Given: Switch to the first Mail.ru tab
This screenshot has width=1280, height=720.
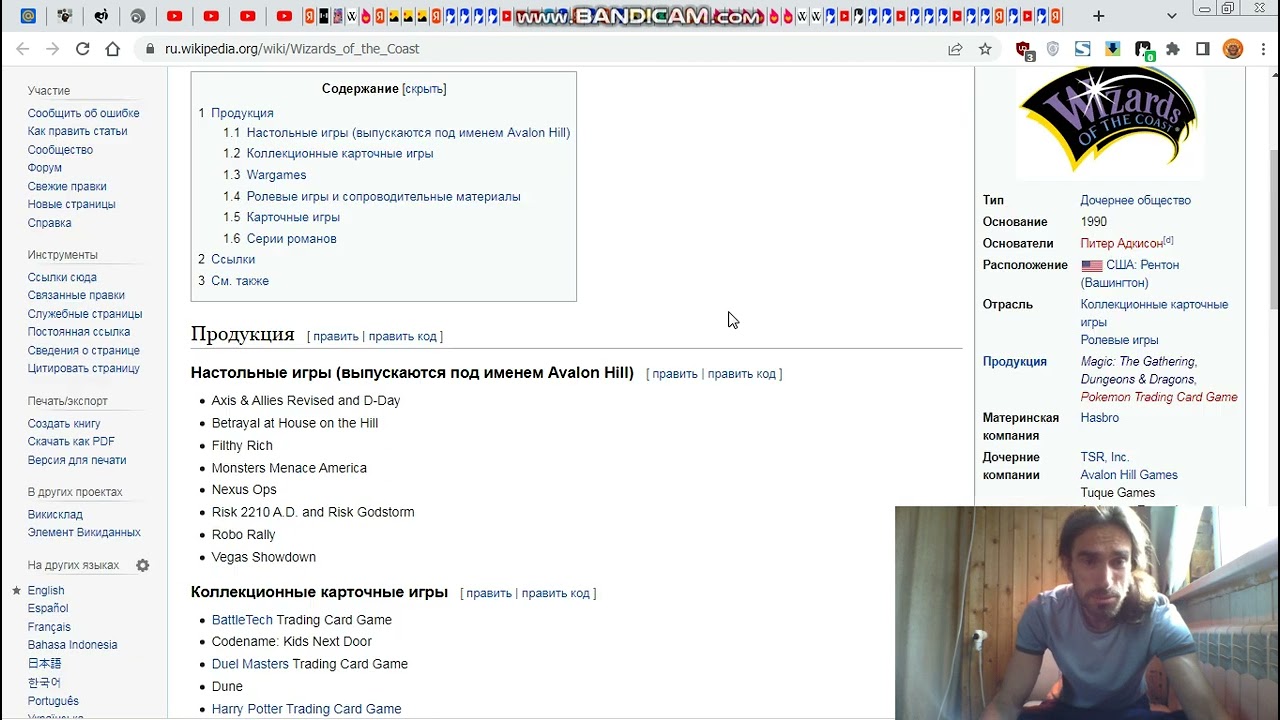Looking at the screenshot, I should pyautogui.click(x=28, y=16).
